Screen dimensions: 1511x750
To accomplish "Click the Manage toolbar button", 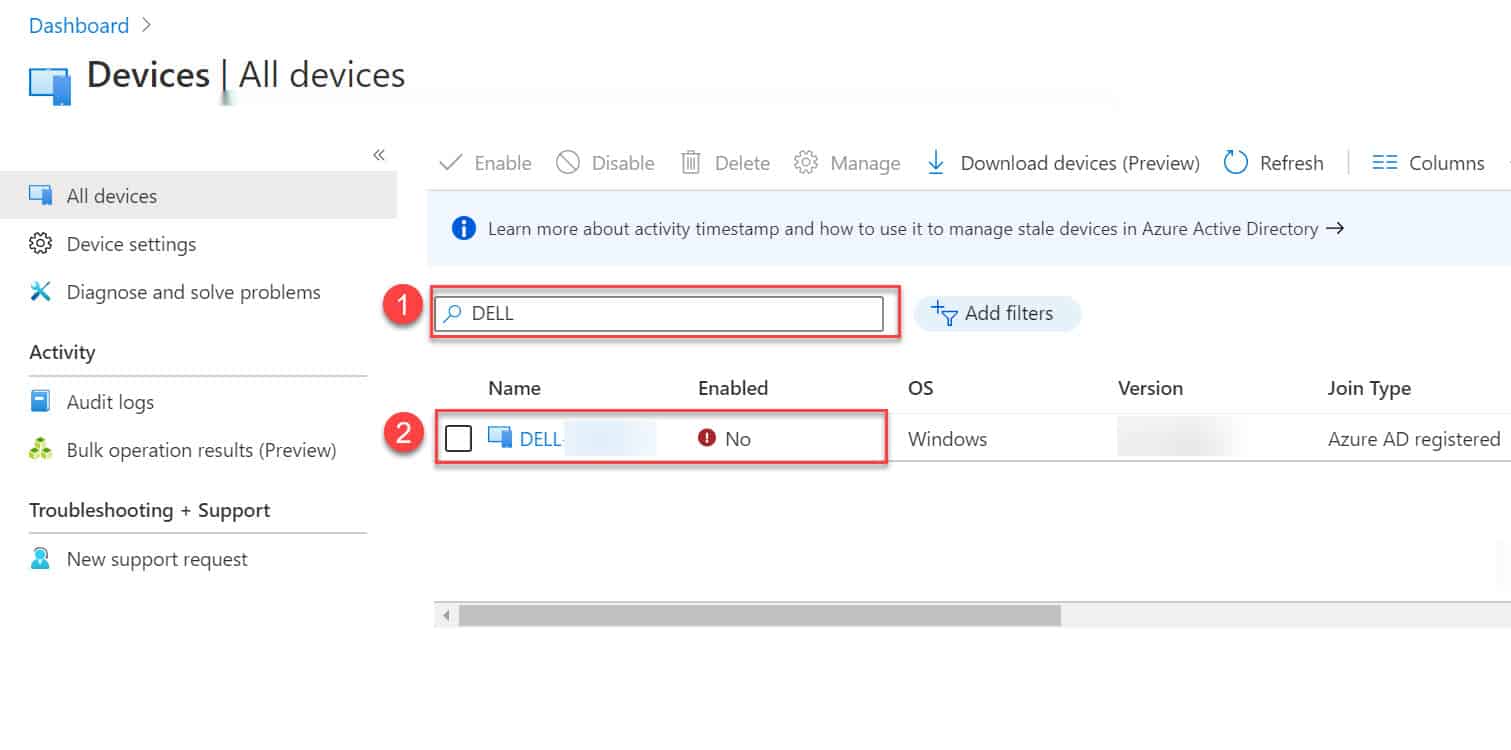I will [847, 163].
